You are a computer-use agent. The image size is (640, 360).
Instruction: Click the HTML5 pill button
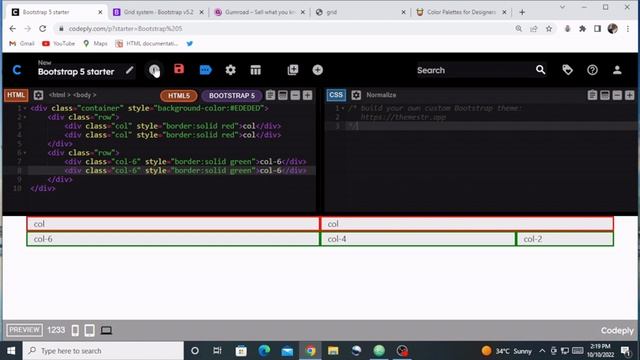click(x=179, y=96)
